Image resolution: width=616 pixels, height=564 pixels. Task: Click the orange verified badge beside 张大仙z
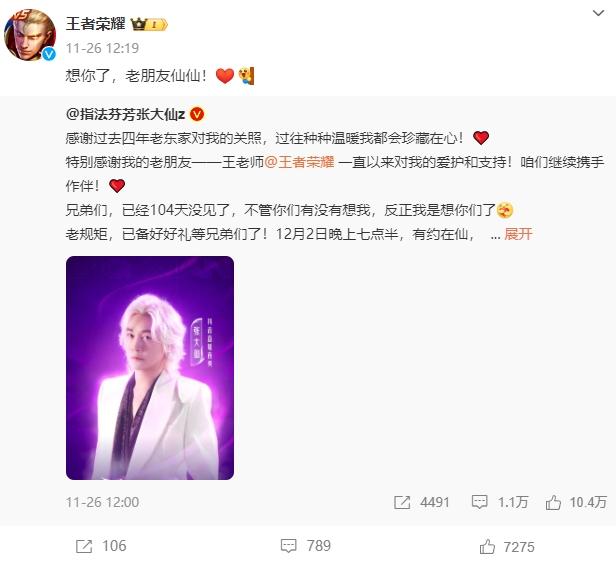[197, 114]
